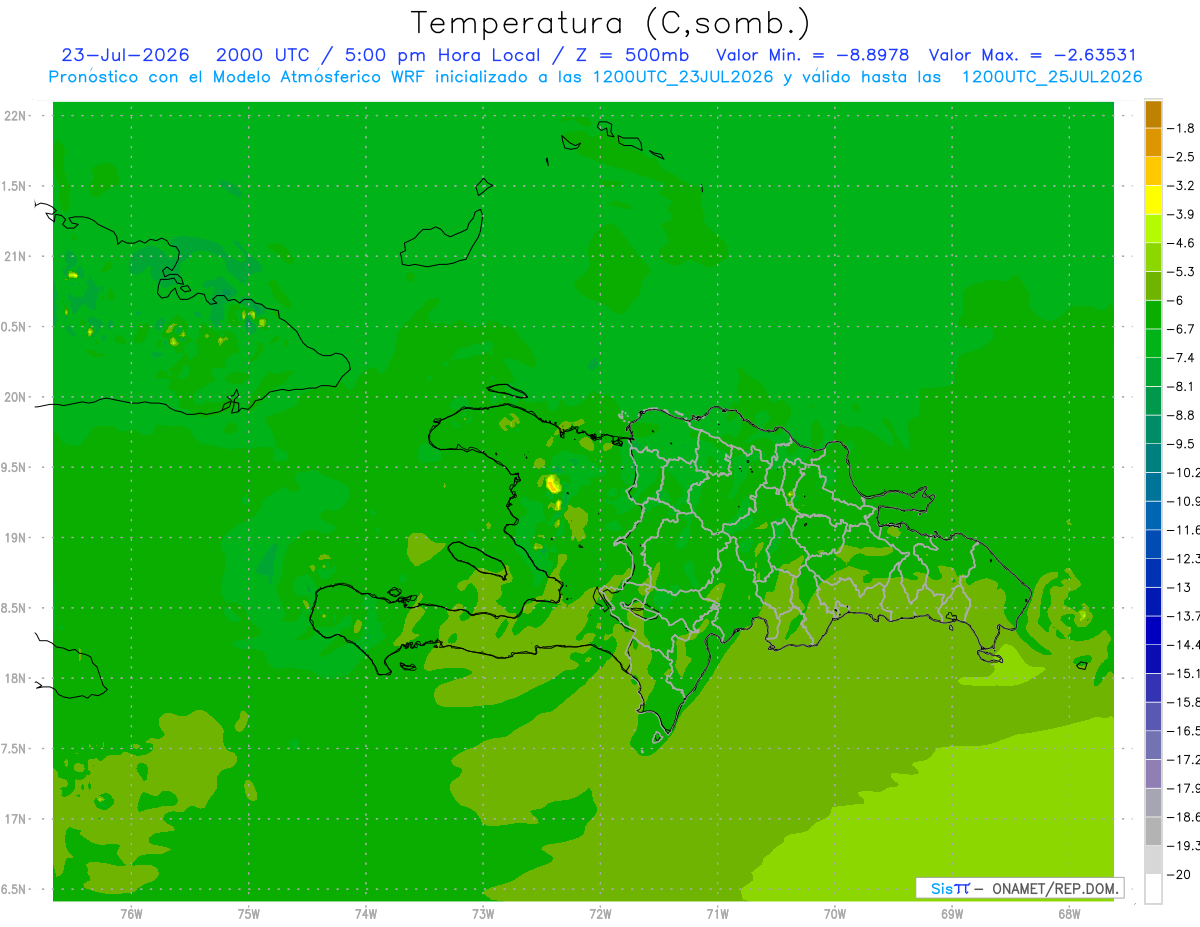Select init time "1200UTC_23JUL2026"
Viewport: 1200px width, 927px height.
pyautogui.click(x=684, y=77)
